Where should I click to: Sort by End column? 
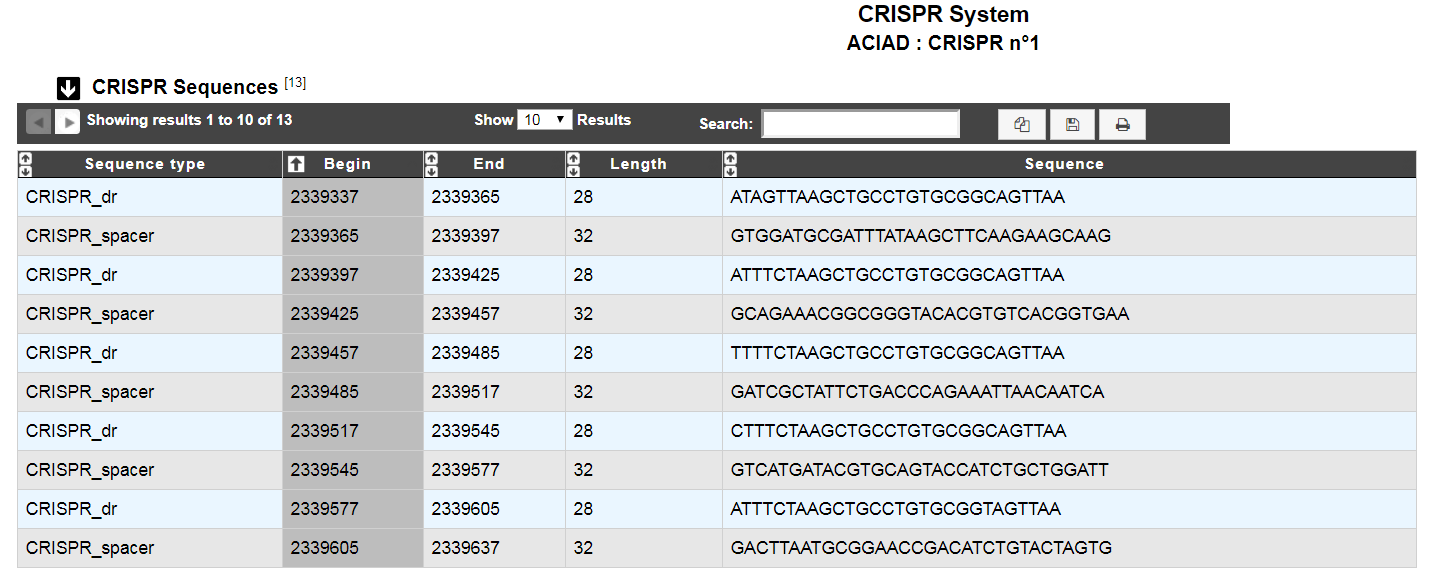coord(494,164)
